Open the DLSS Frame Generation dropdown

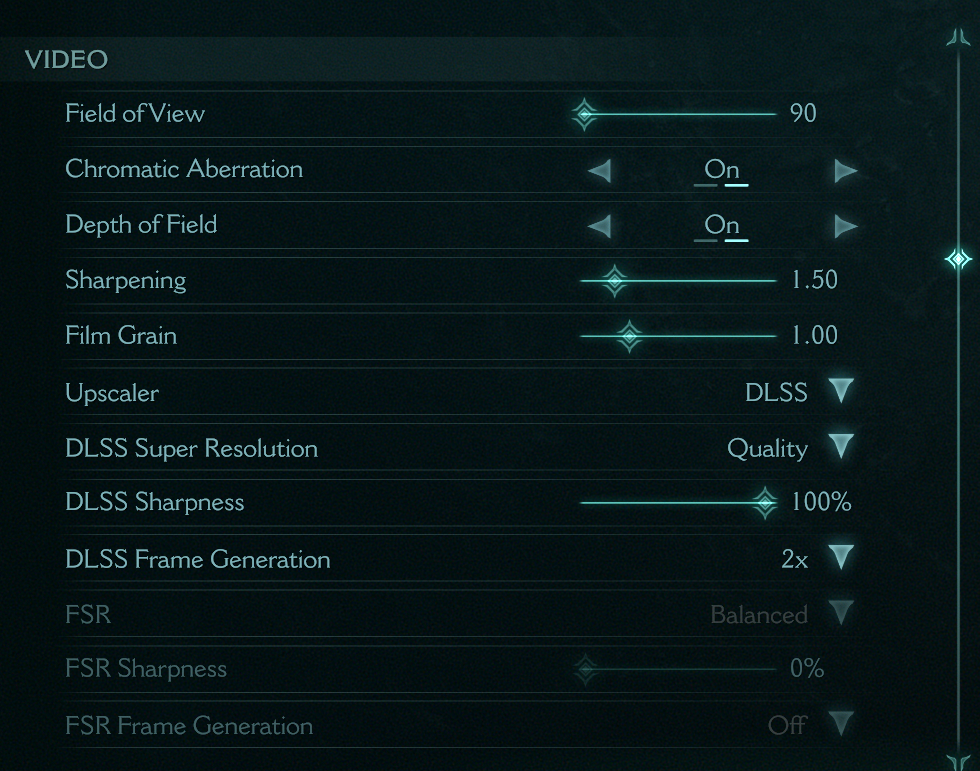coord(841,557)
